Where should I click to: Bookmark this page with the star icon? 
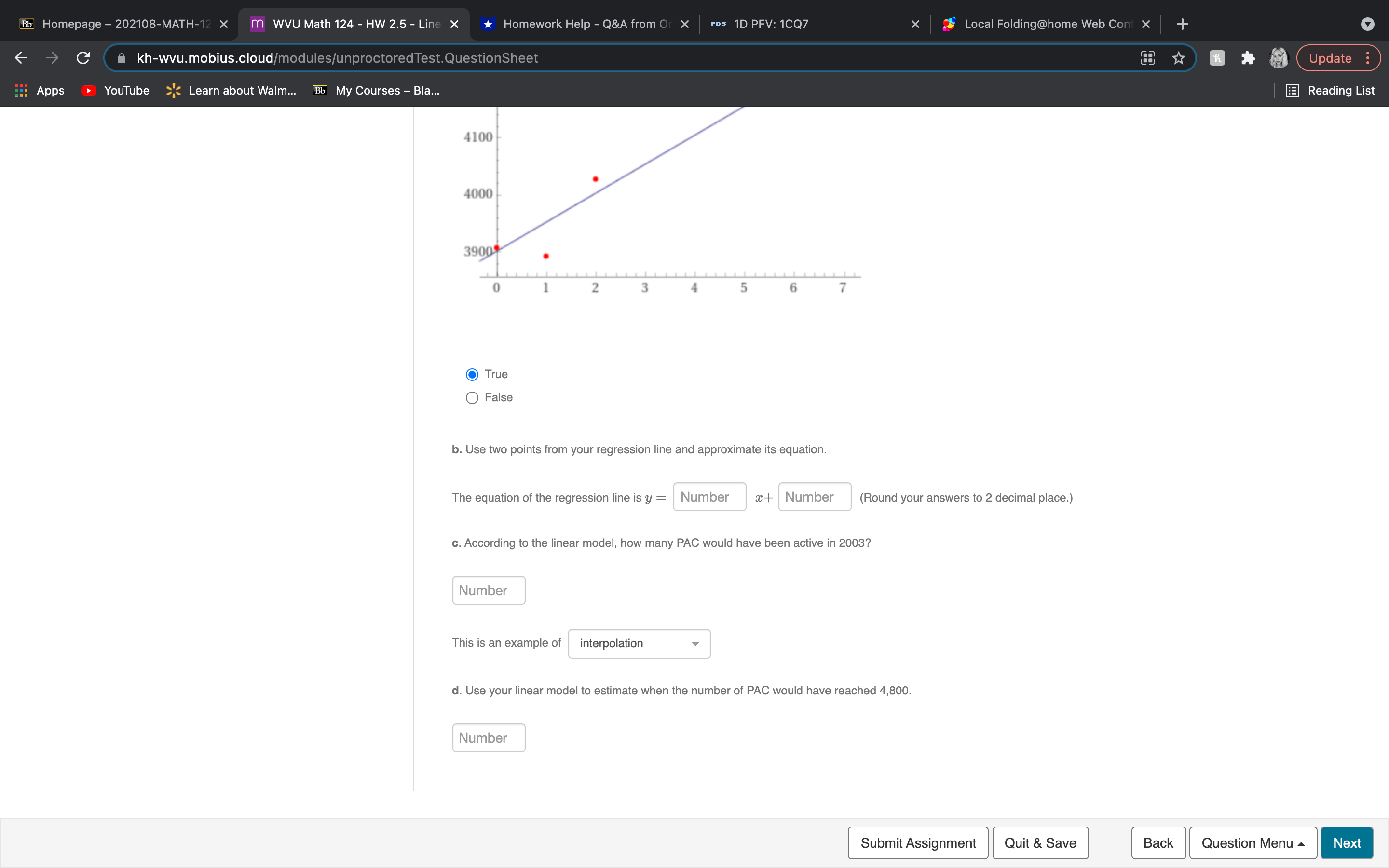pos(1178,57)
